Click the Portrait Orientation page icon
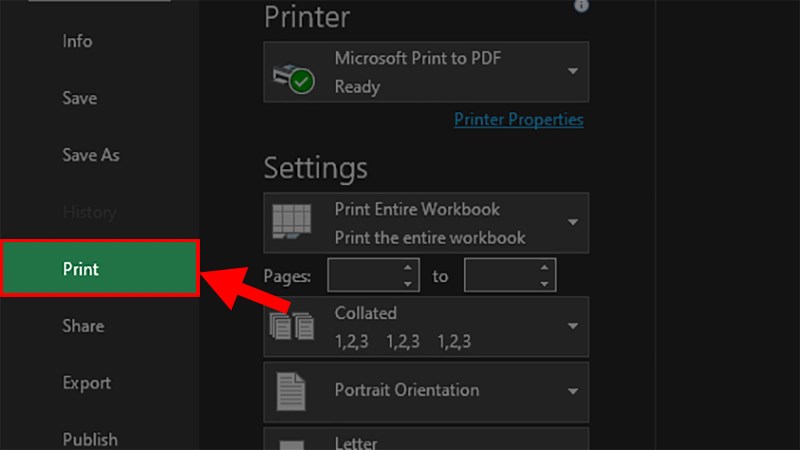800x450 pixels. click(x=291, y=391)
